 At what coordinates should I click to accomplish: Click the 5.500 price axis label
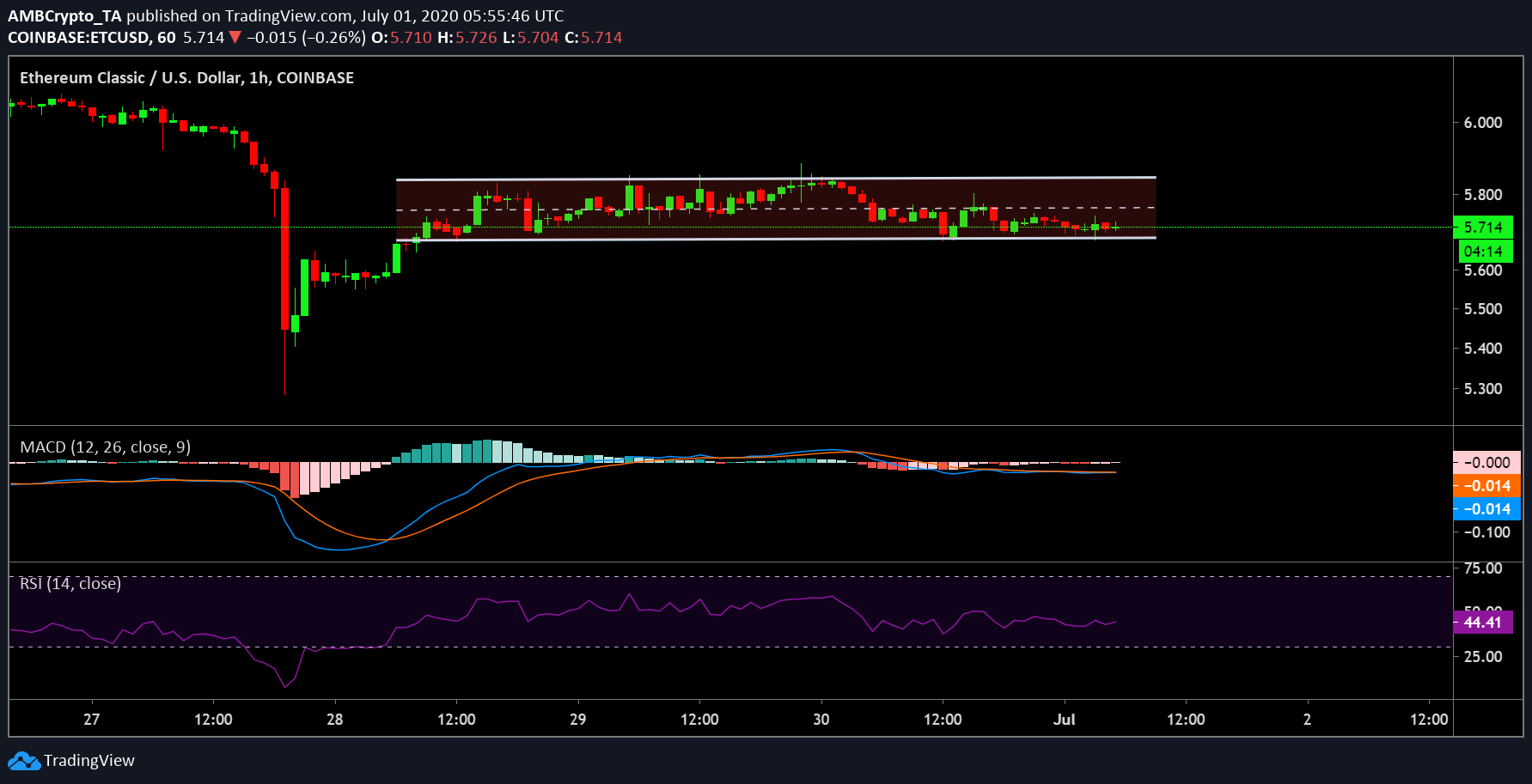coord(1483,309)
